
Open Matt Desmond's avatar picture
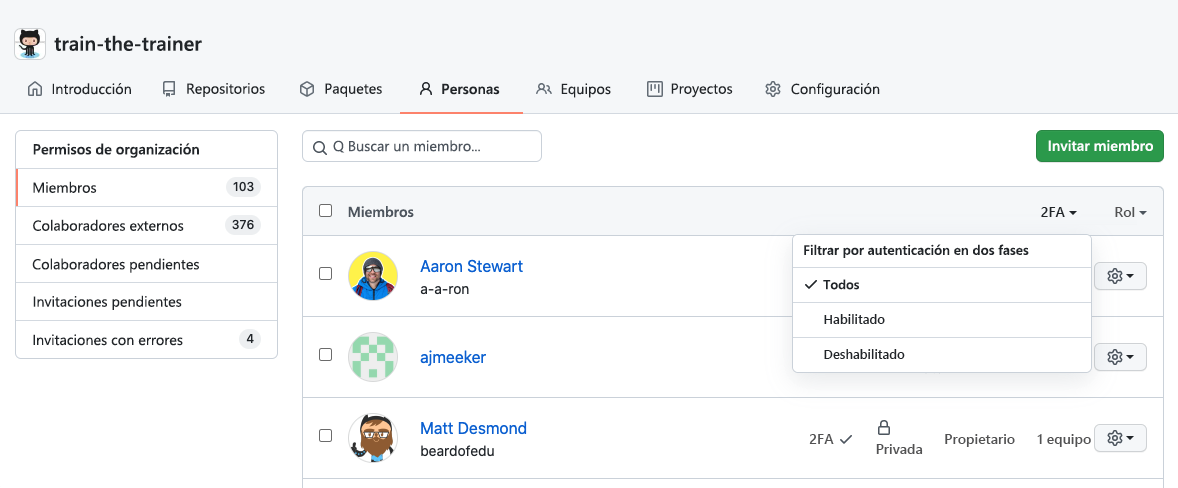coord(373,438)
